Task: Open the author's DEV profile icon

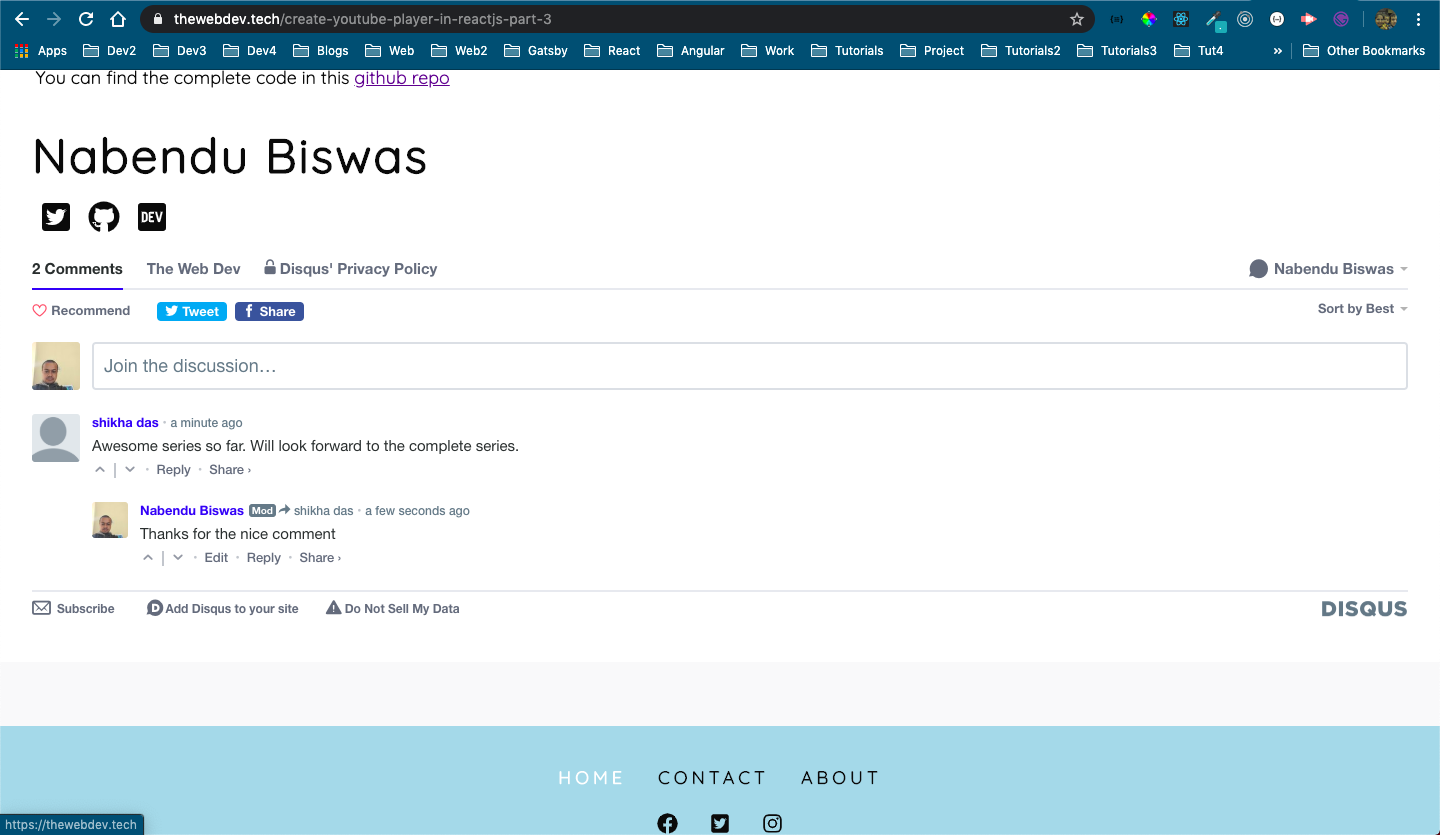Action: pyautogui.click(x=152, y=217)
